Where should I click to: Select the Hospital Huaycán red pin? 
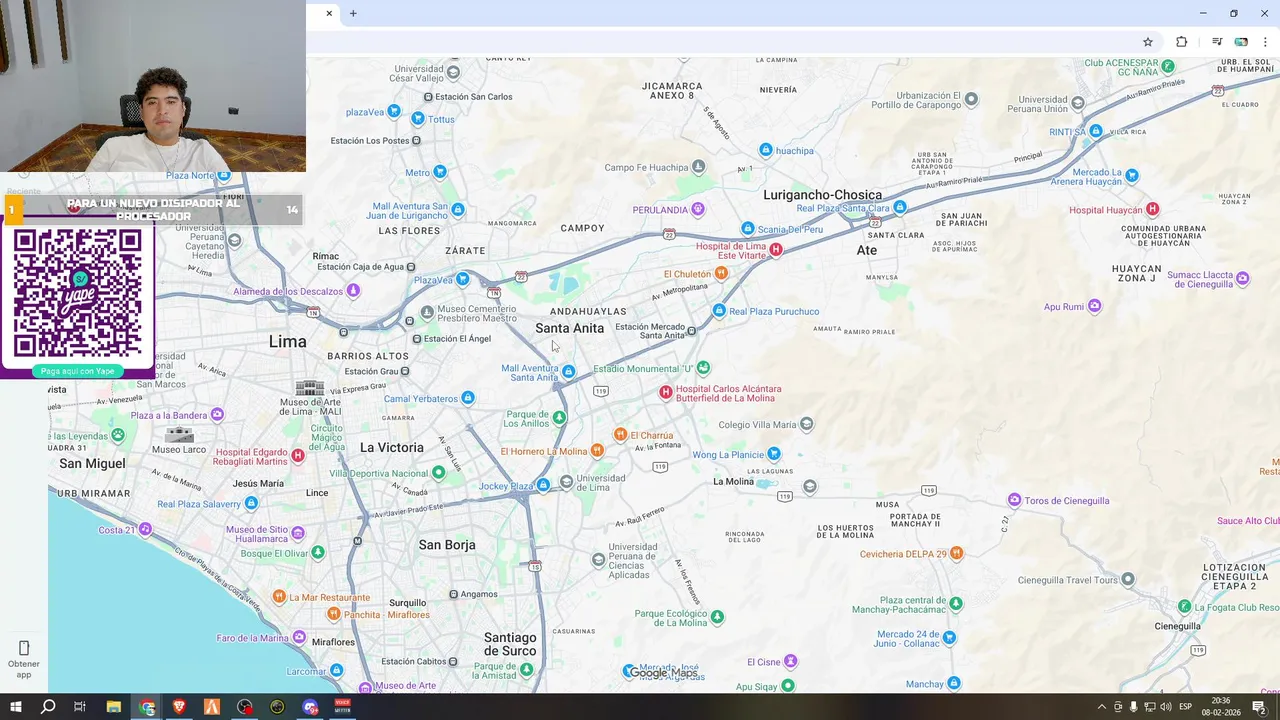pyautogui.click(x=1153, y=209)
